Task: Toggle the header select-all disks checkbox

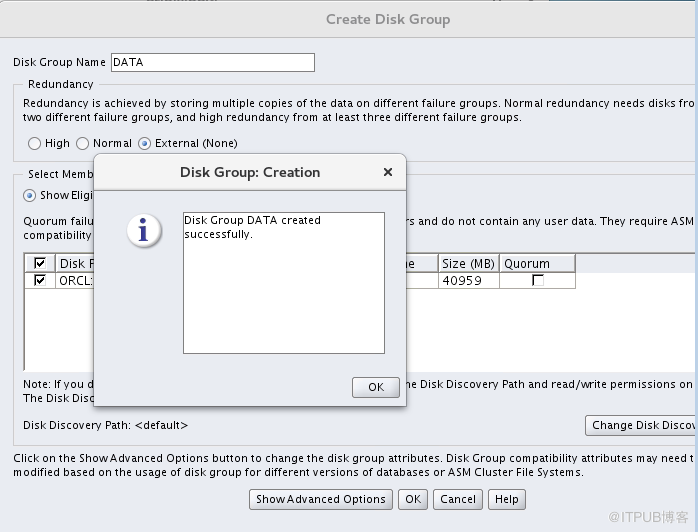Action: point(40,263)
